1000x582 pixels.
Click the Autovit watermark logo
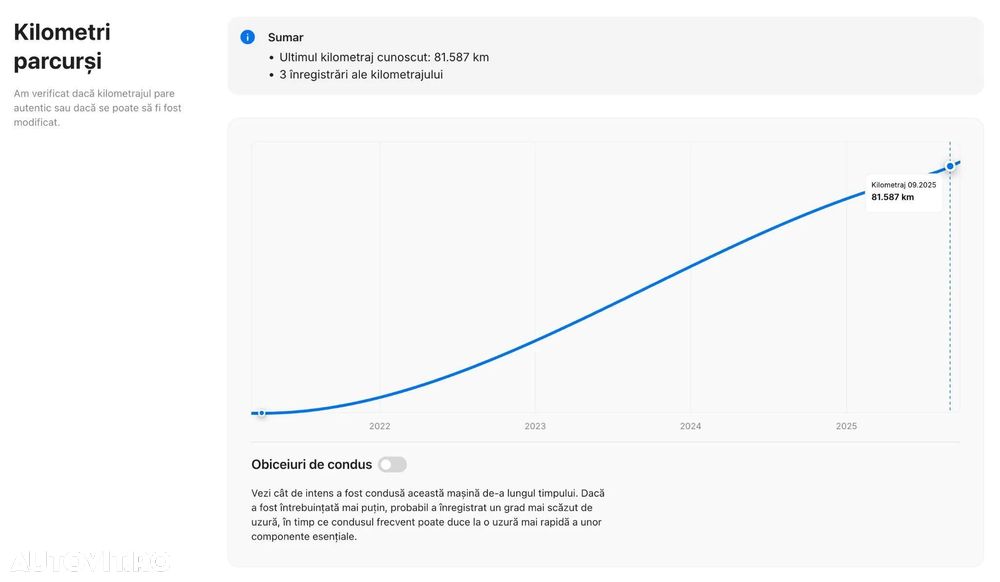(90, 560)
